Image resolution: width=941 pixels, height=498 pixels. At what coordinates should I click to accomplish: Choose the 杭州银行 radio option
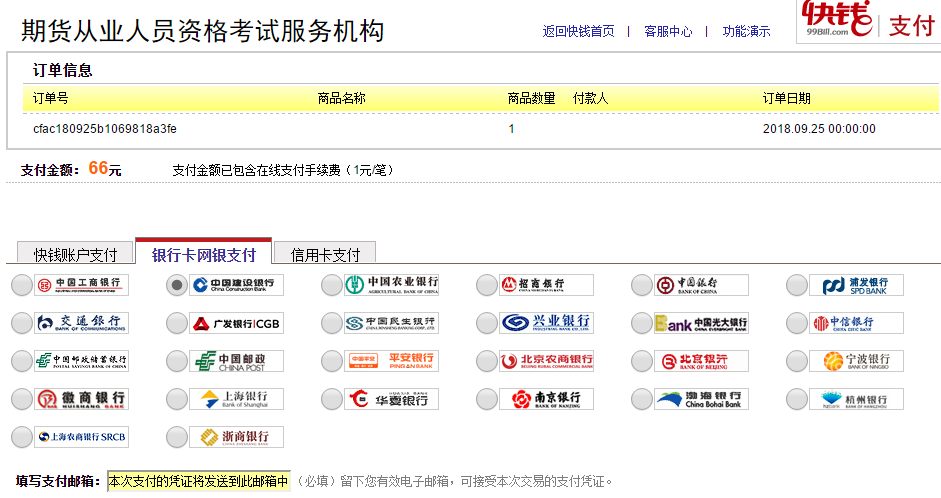coord(796,399)
